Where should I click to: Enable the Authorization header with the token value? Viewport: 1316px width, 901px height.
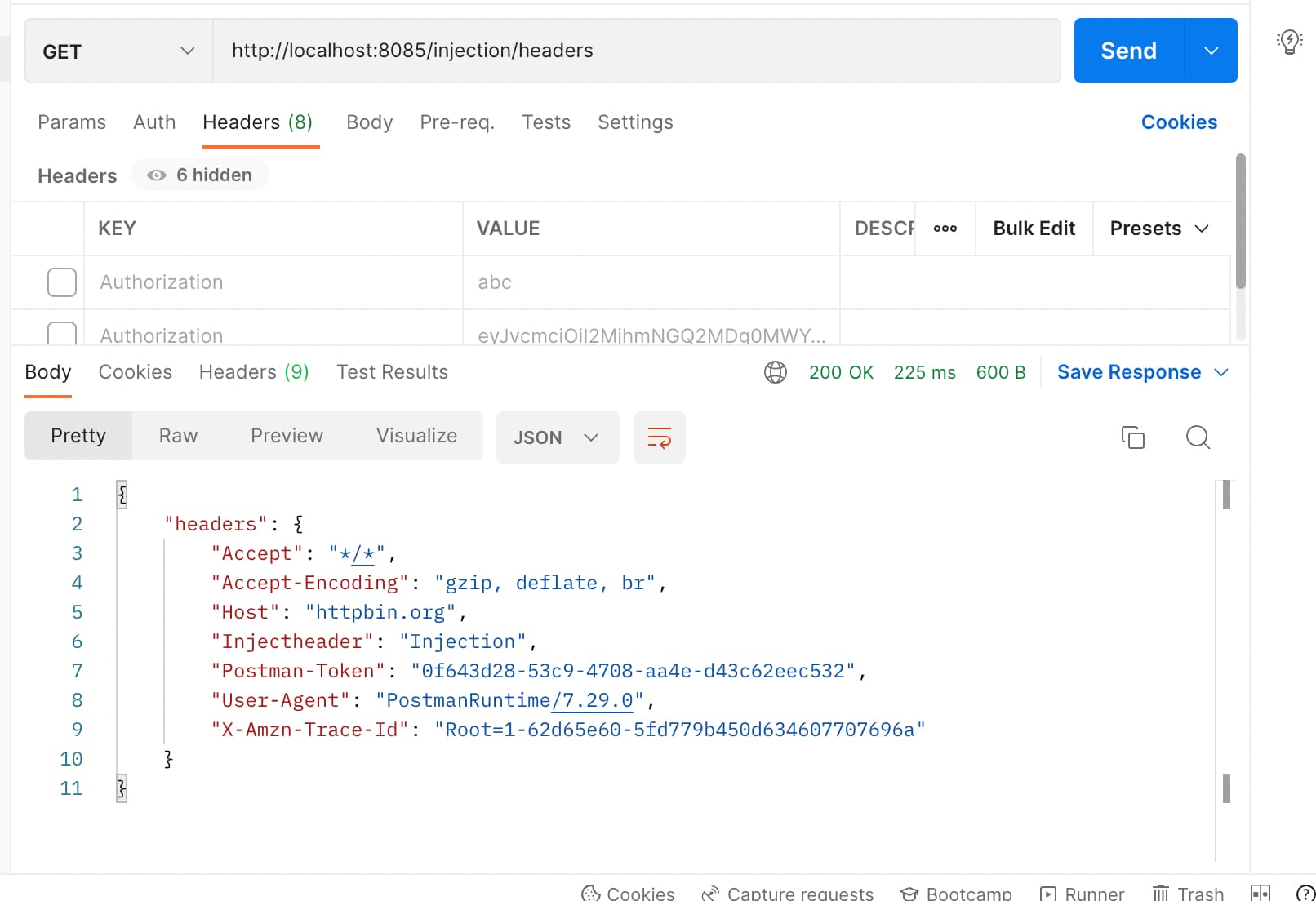(61, 334)
